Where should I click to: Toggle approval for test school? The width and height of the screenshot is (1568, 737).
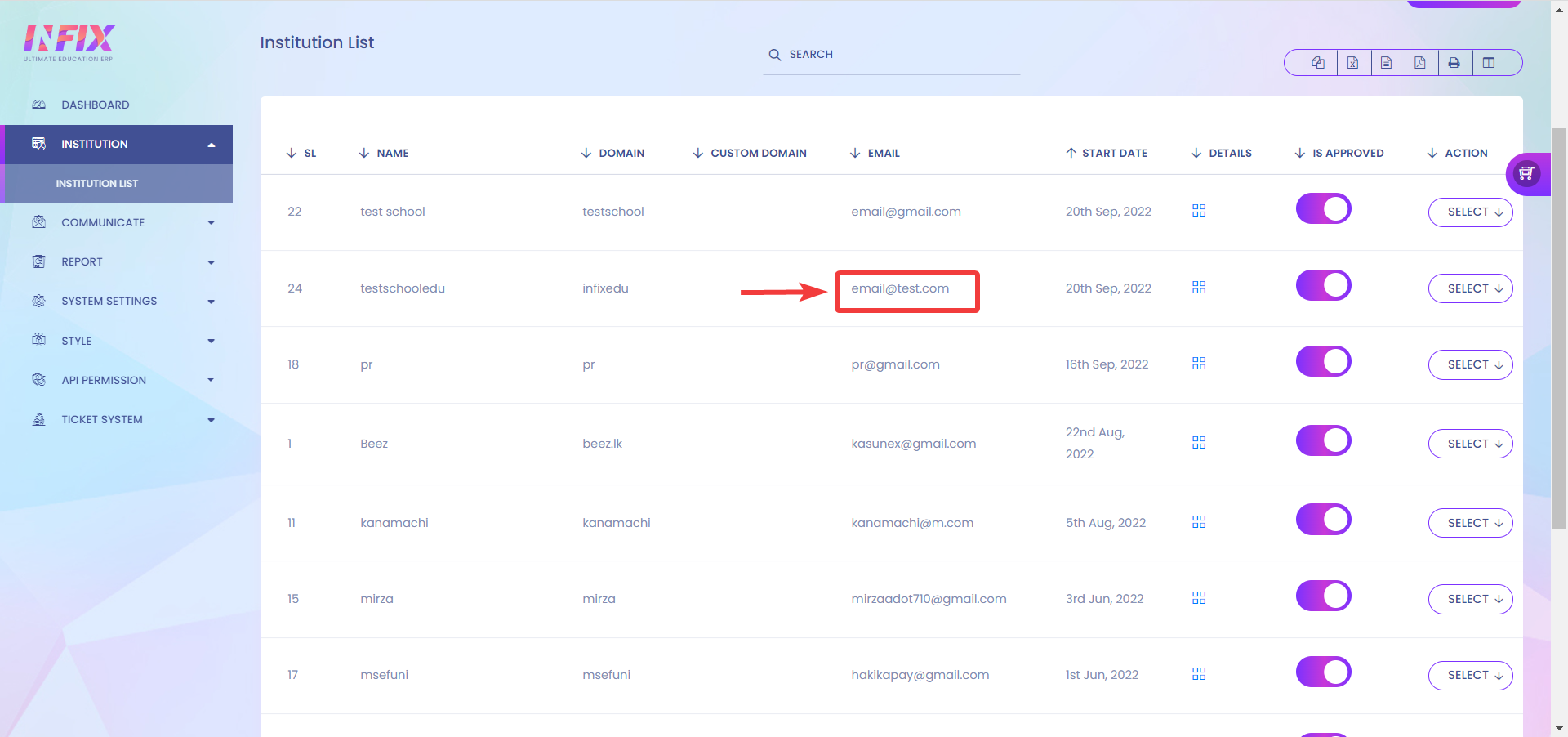tap(1324, 209)
